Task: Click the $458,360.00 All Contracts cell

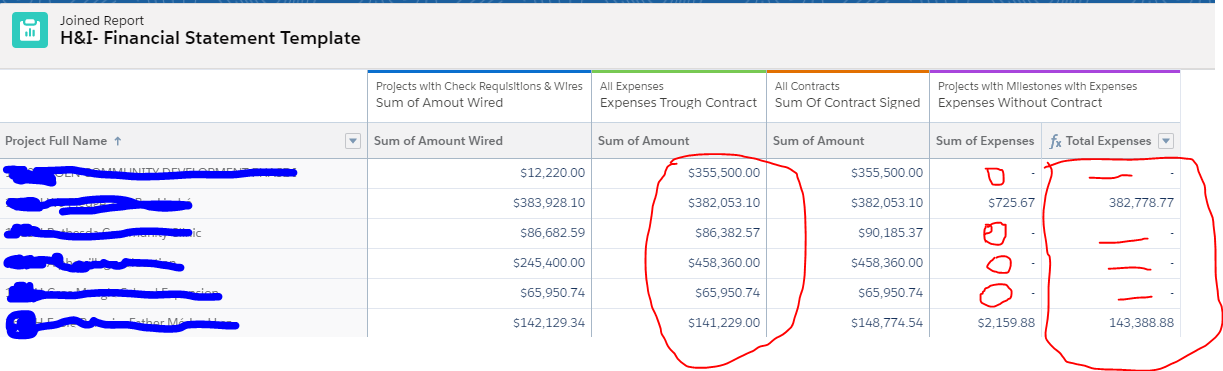Action: [x=887, y=263]
